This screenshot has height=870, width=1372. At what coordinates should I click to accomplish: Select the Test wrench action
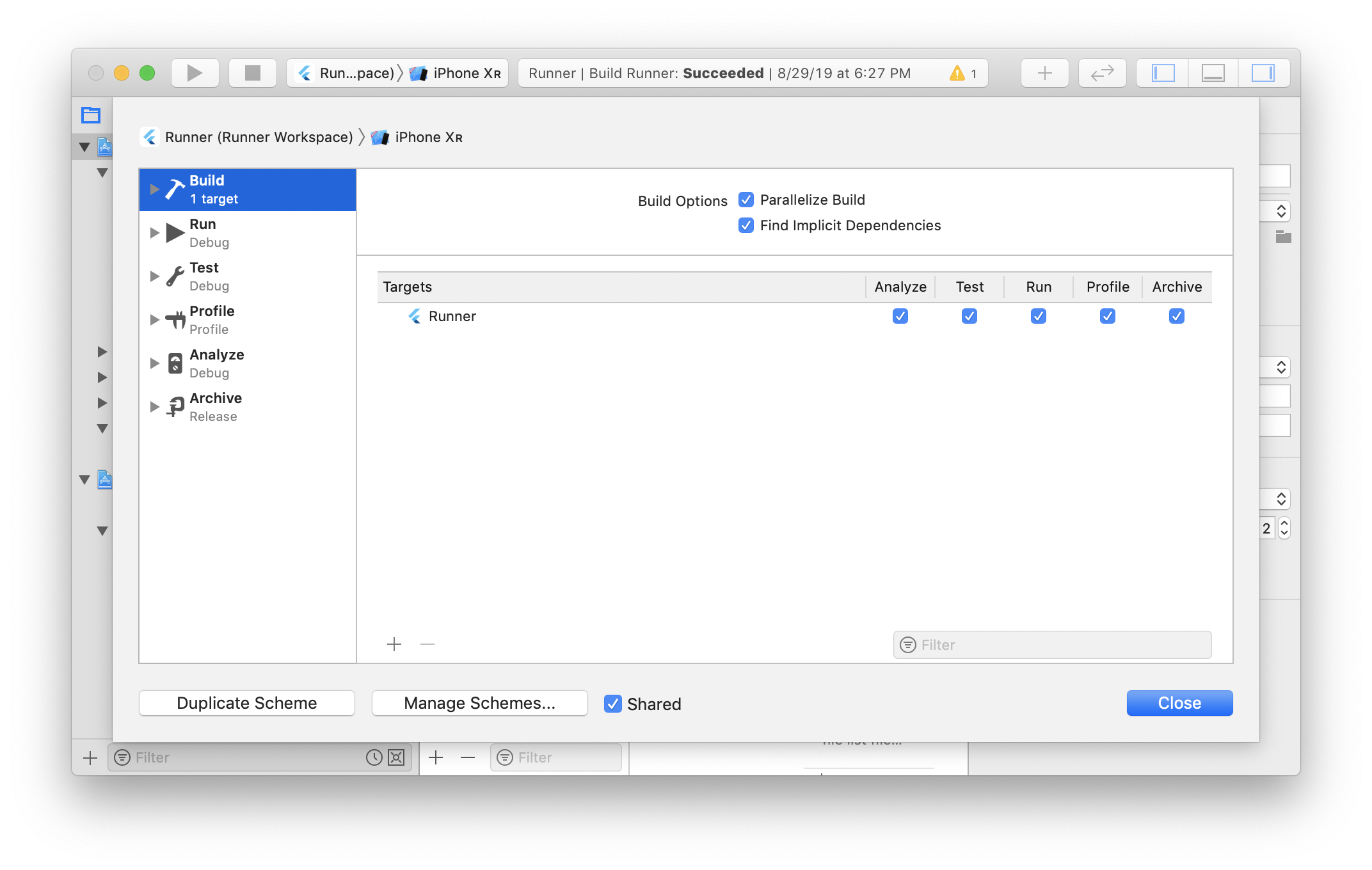[x=174, y=276]
